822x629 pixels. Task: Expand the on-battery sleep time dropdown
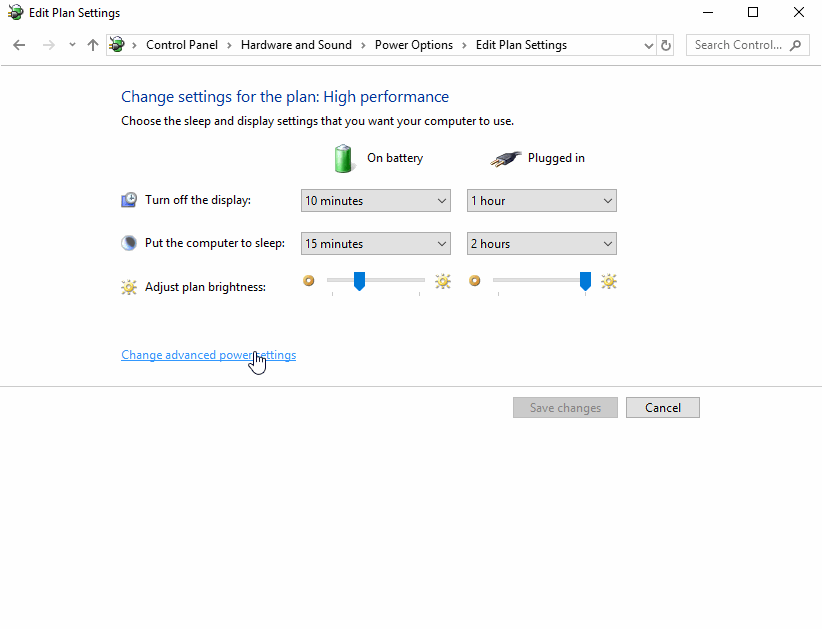375,244
